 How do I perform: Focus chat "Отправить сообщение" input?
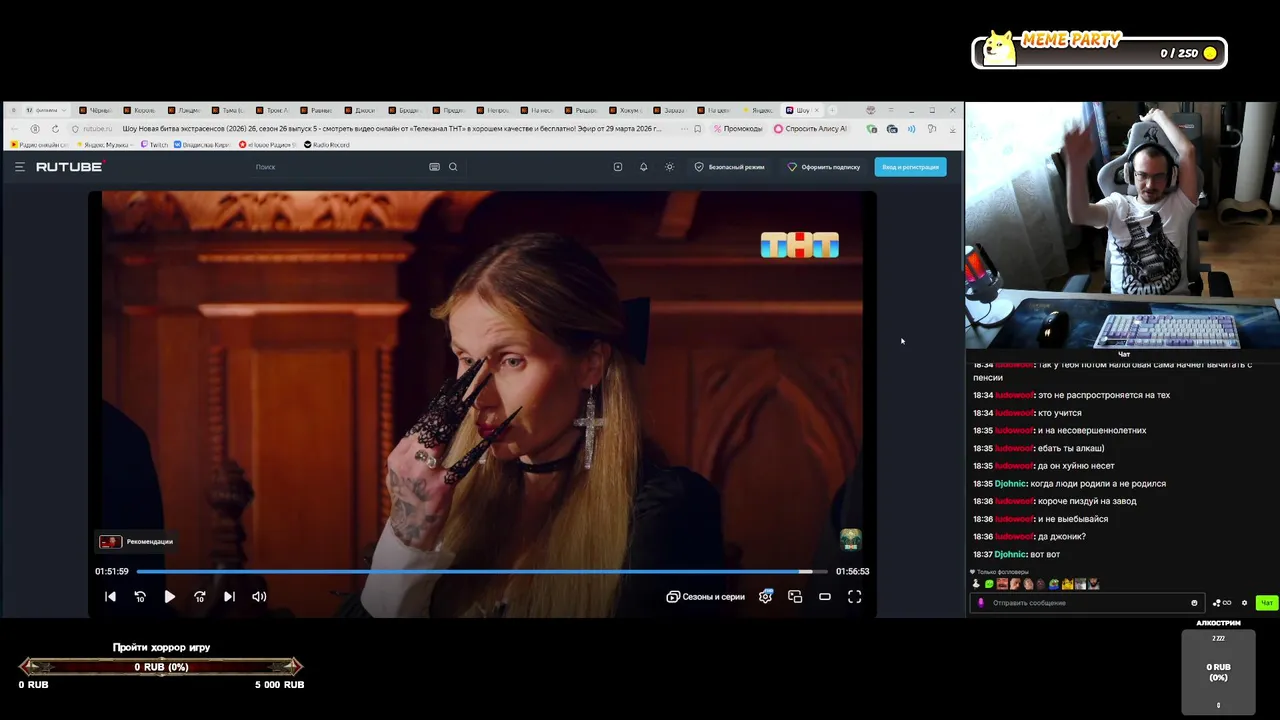[1085, 603]
